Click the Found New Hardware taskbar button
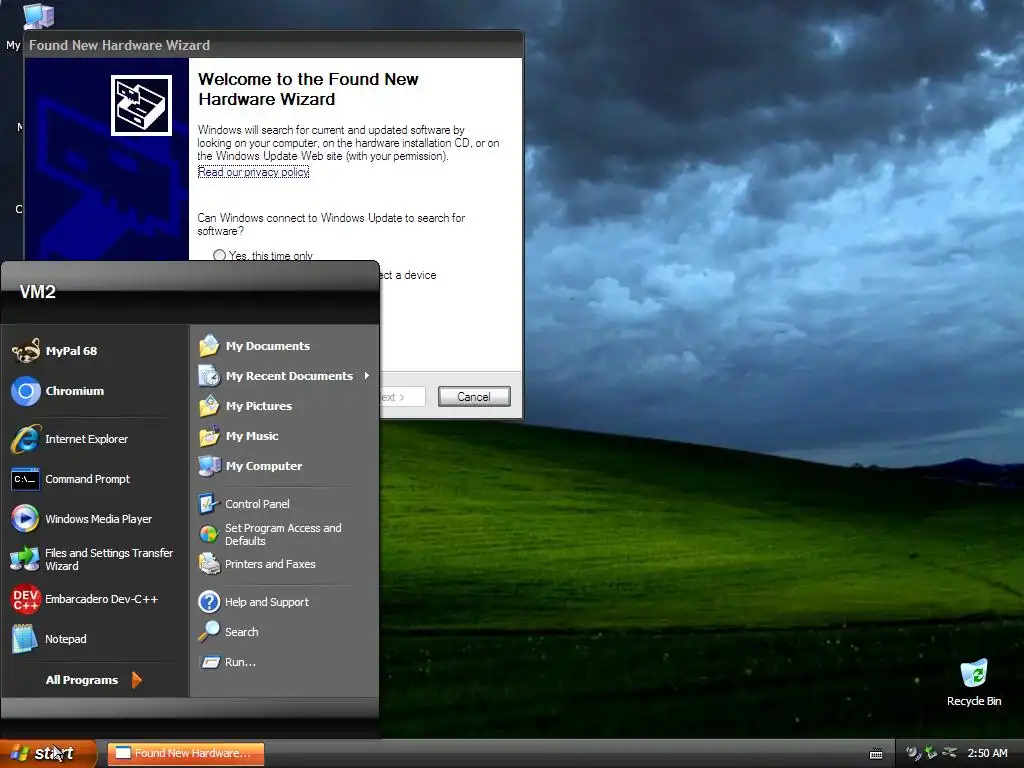 point(185,754)
